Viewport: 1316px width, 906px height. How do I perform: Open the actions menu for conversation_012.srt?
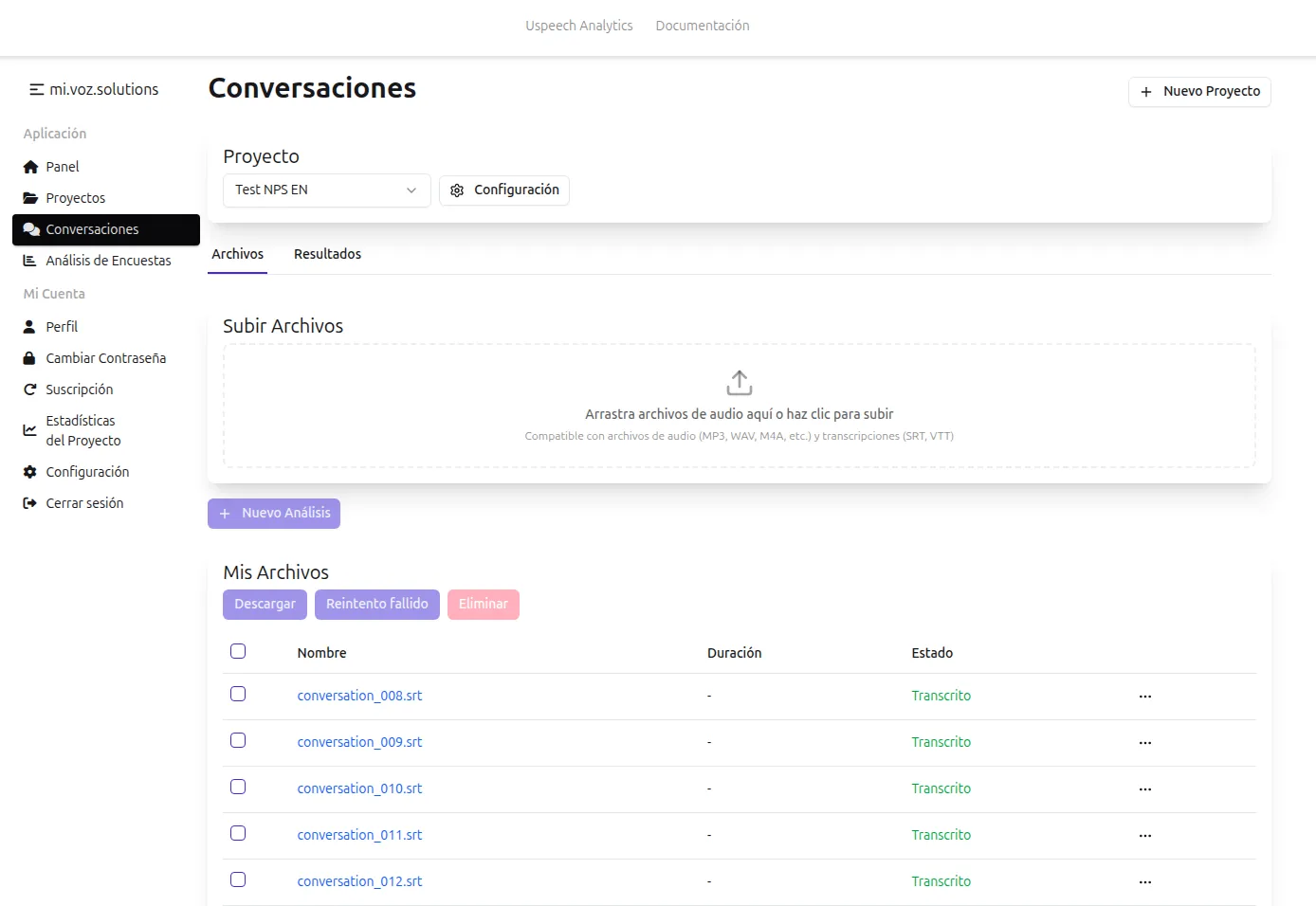point(1144,881)
